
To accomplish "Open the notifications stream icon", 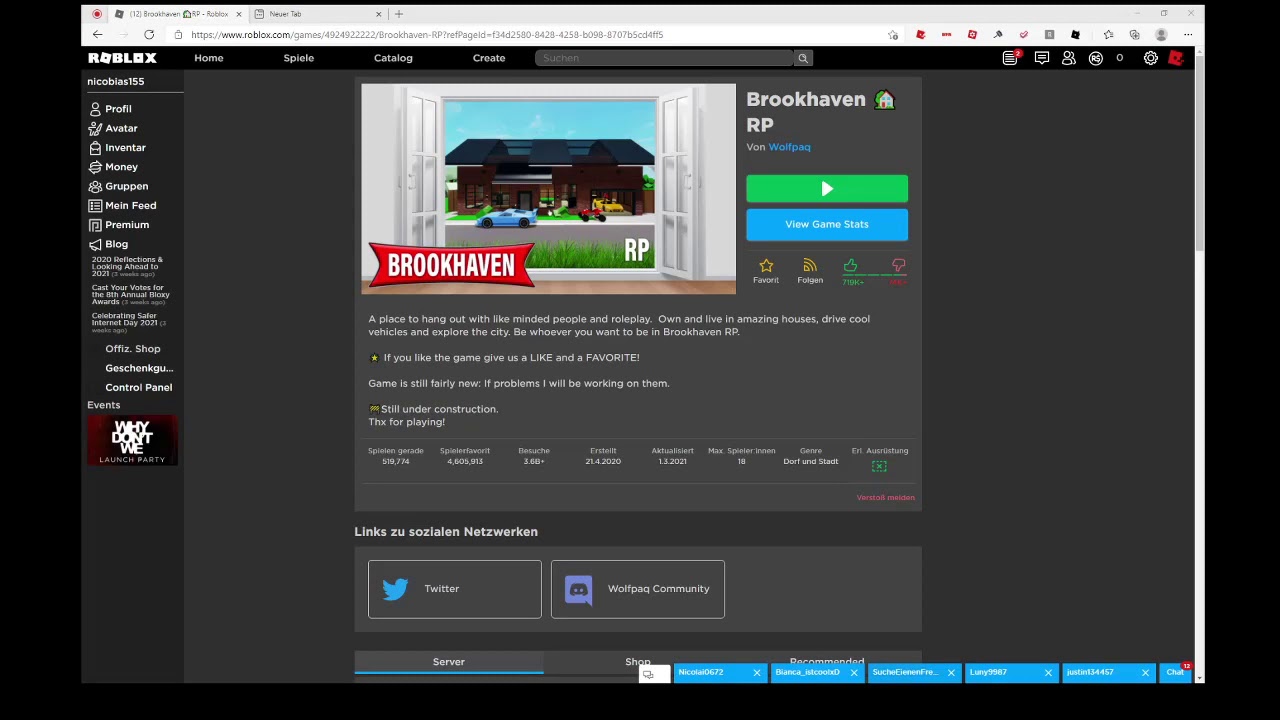I will pos(1011,58).
